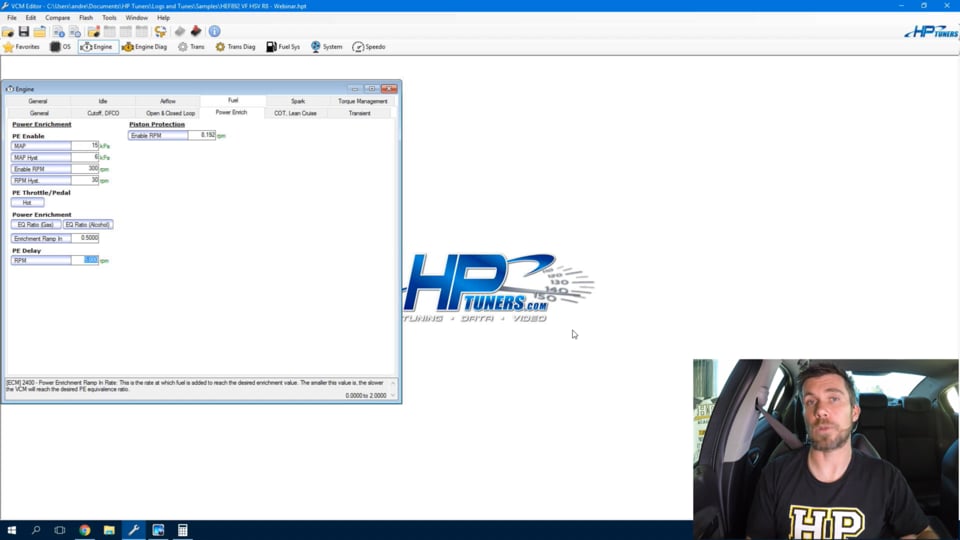Click the Enrichment Ramp In label
Viewport: 960px width, 540px height.
click(x=41, y=238)
